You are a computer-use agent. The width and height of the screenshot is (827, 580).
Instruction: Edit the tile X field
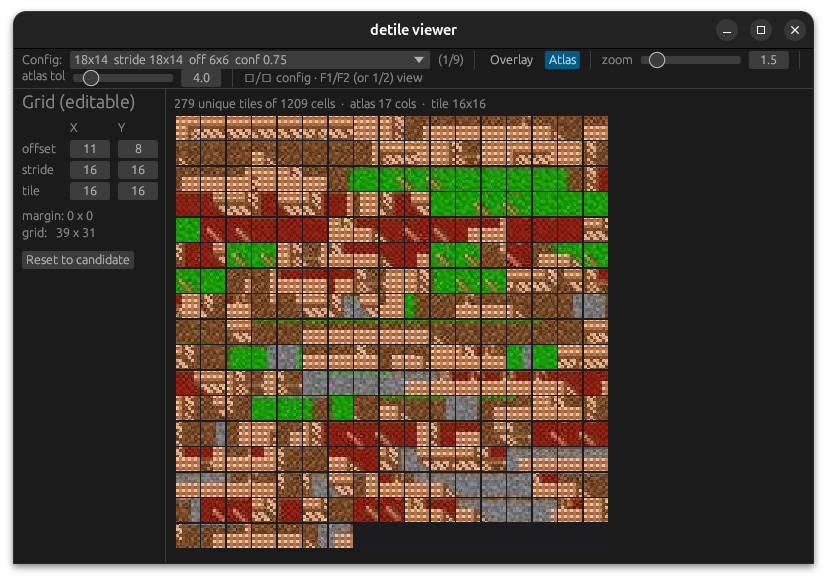click(90, 191)
